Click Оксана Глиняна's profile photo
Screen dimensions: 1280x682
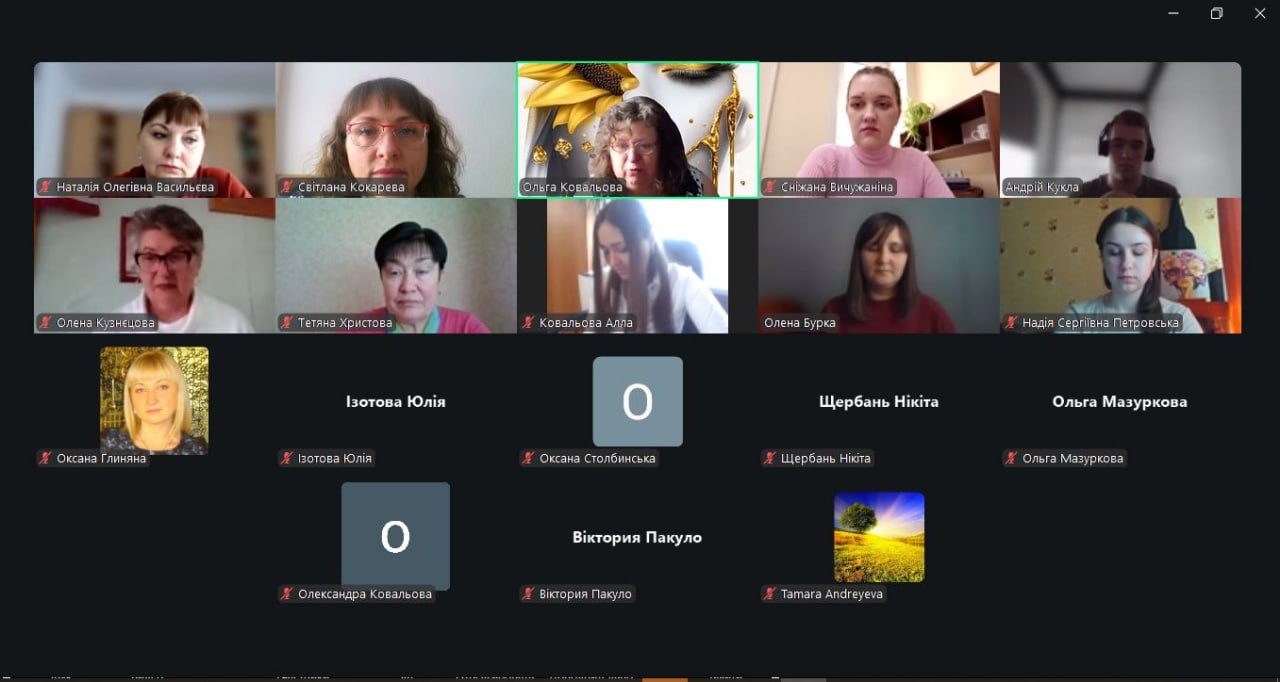click(154, 400)
